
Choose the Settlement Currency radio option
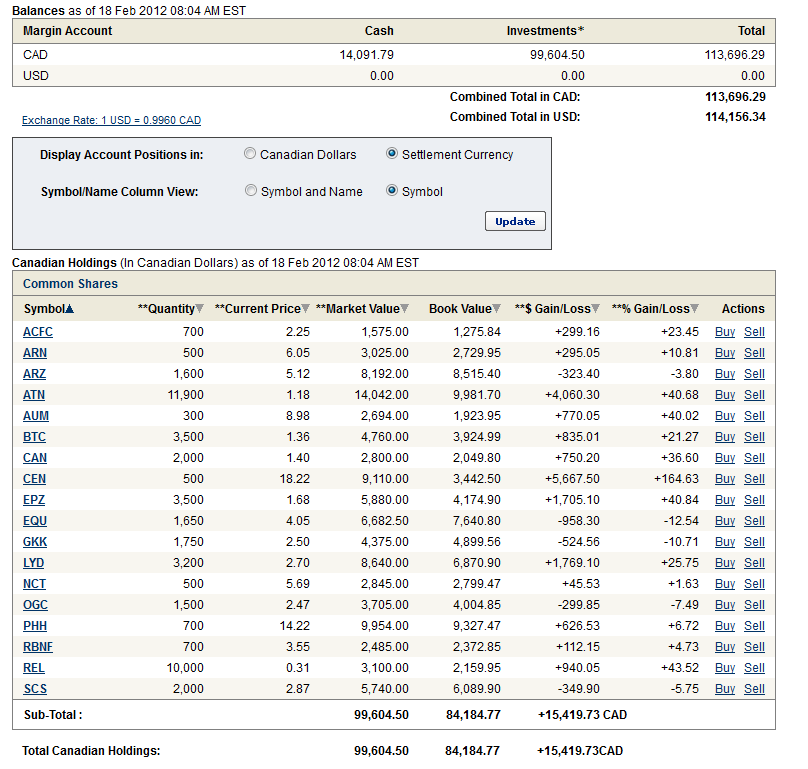(392, 155)
